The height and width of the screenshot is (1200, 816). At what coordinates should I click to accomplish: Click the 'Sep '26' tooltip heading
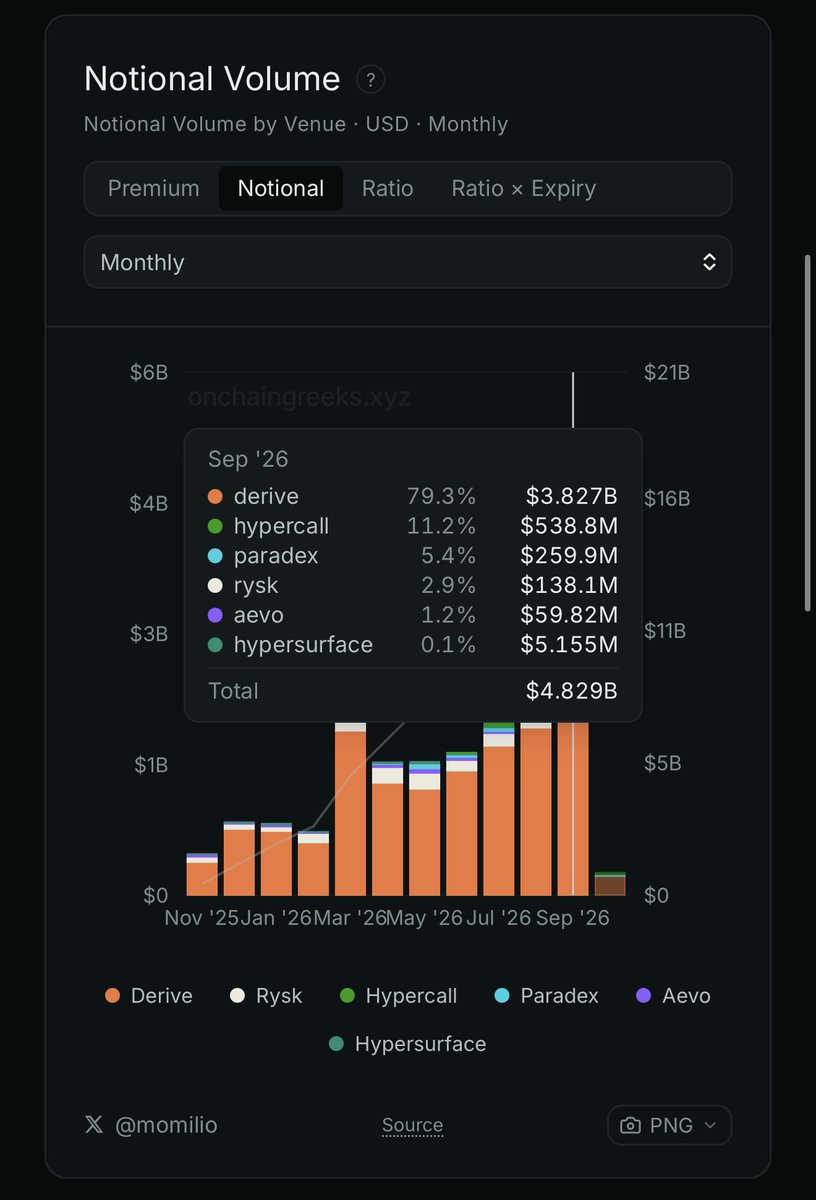coord(248,459)
